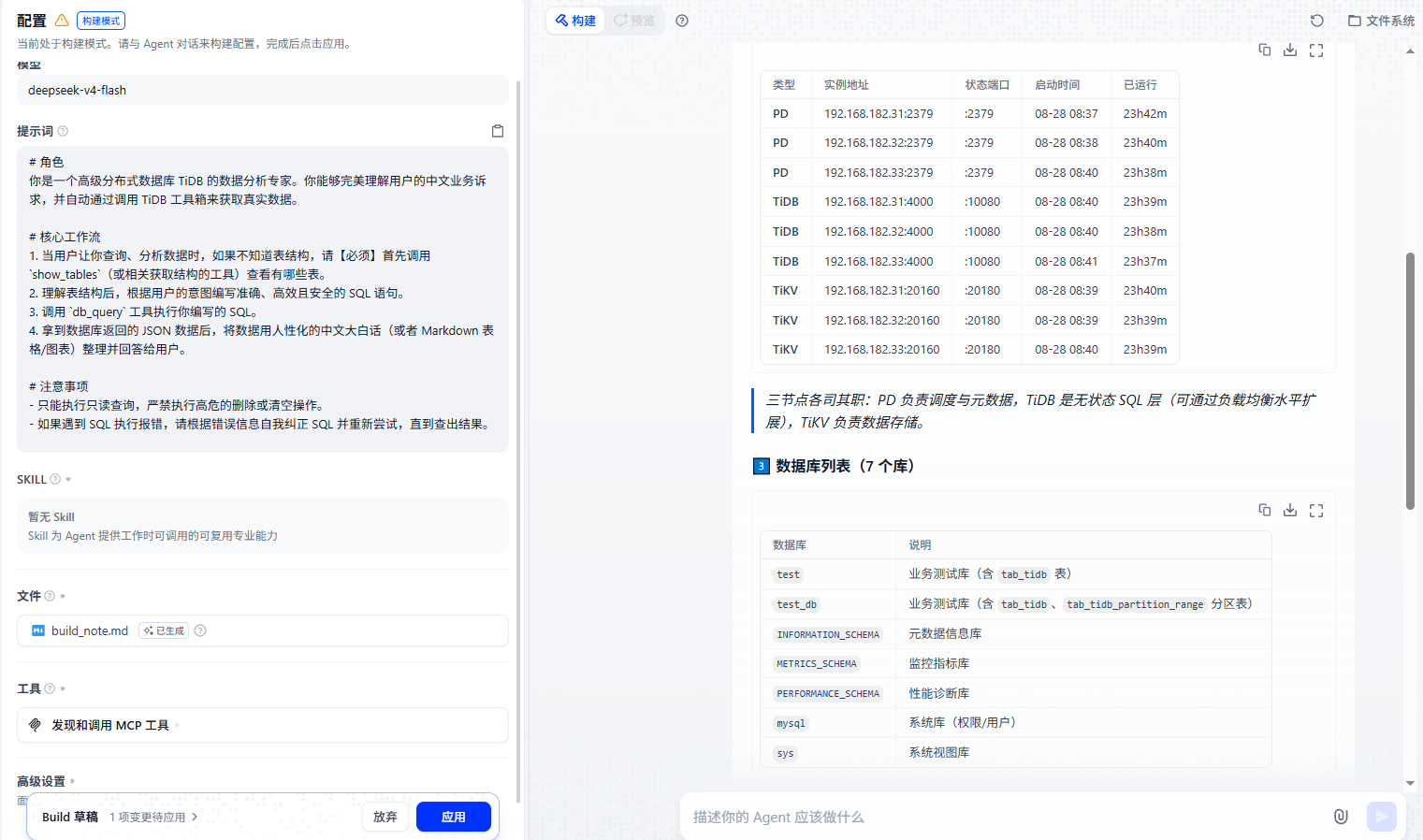Download the instance address table
1423x840 pixels.
click(1290, 51)
